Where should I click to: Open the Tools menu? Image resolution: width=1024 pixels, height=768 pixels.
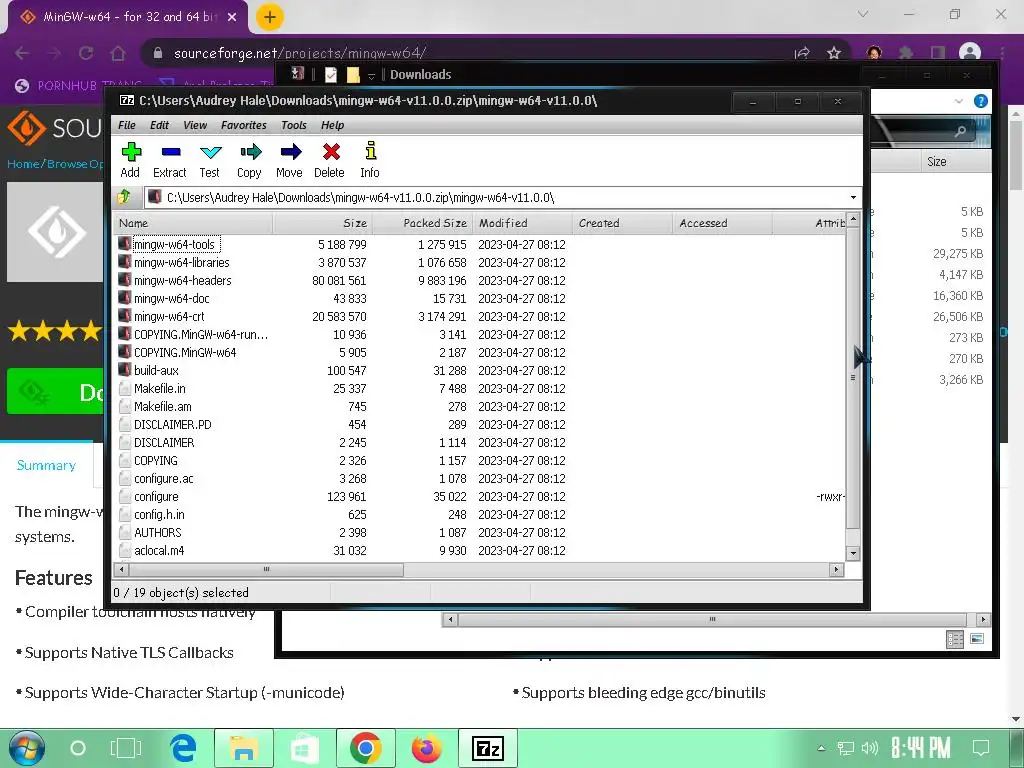pyautogui.click(x=294, y=125)
